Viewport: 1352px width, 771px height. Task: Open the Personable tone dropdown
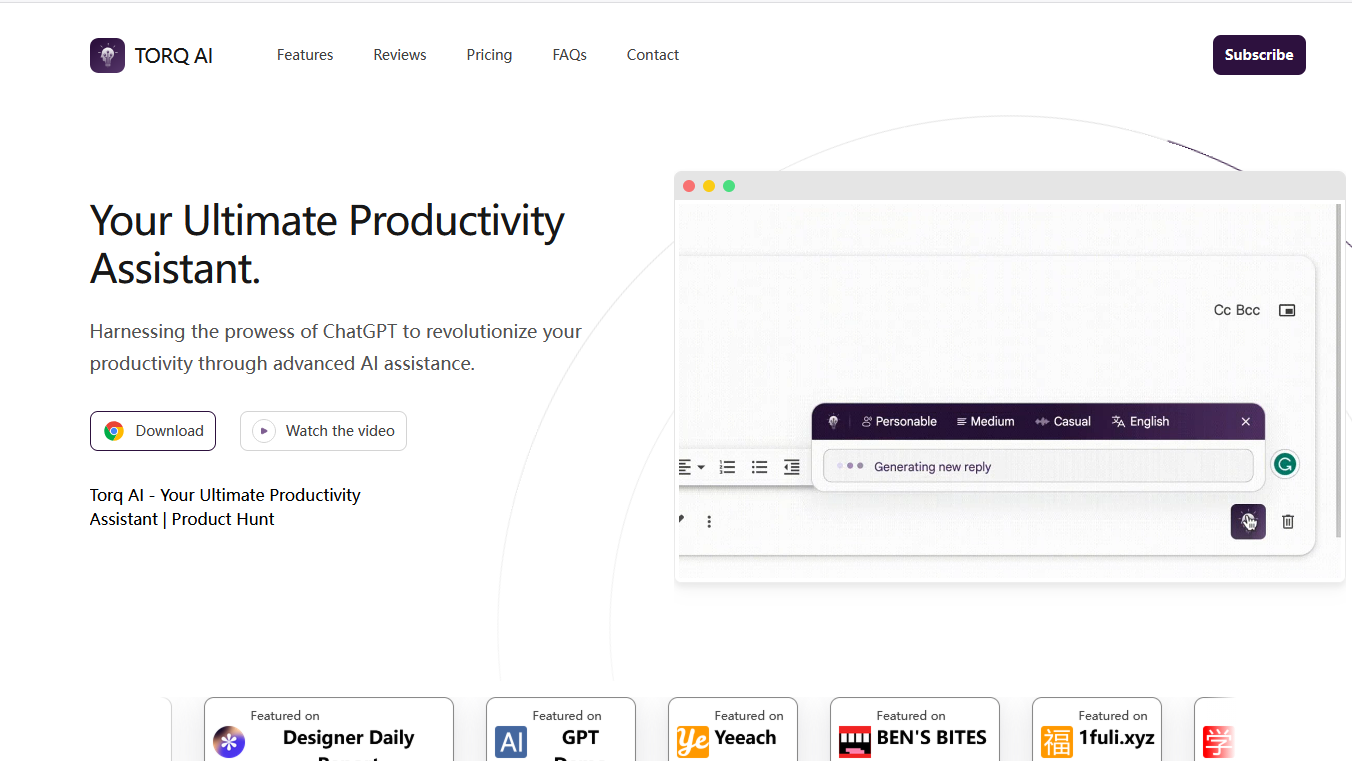point(899,422)
